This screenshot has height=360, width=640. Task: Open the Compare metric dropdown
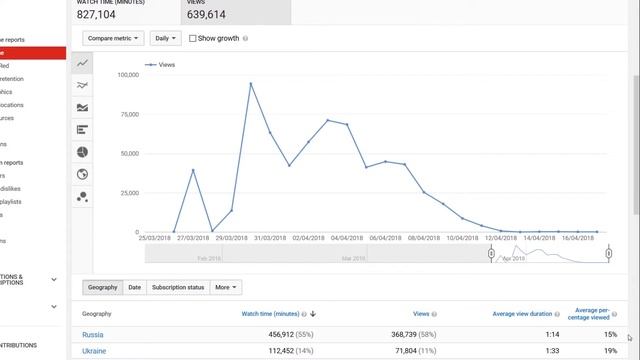(113, 38)
